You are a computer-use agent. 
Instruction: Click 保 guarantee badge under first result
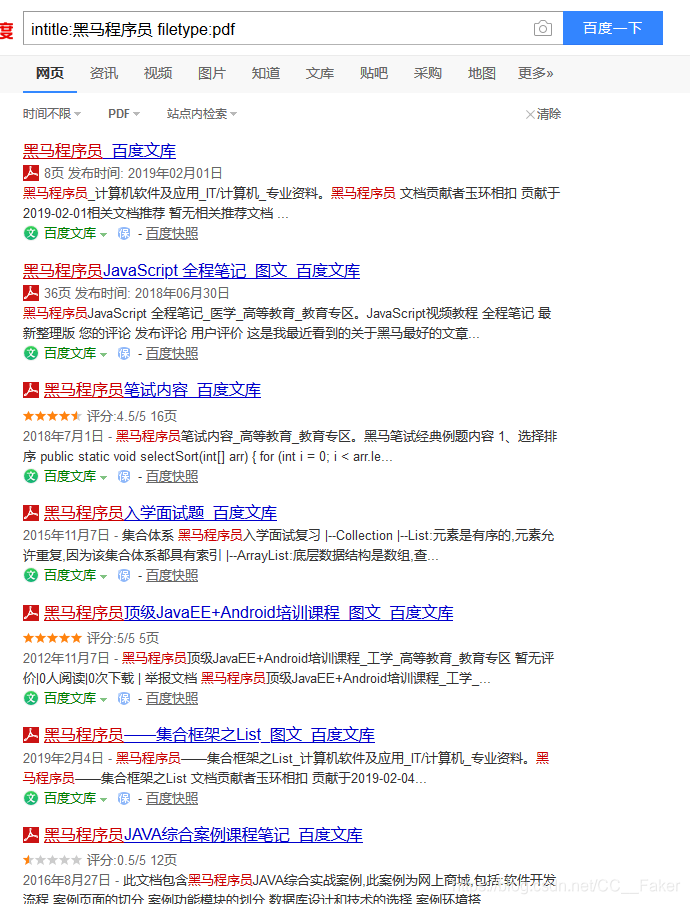tap(124, 233)
